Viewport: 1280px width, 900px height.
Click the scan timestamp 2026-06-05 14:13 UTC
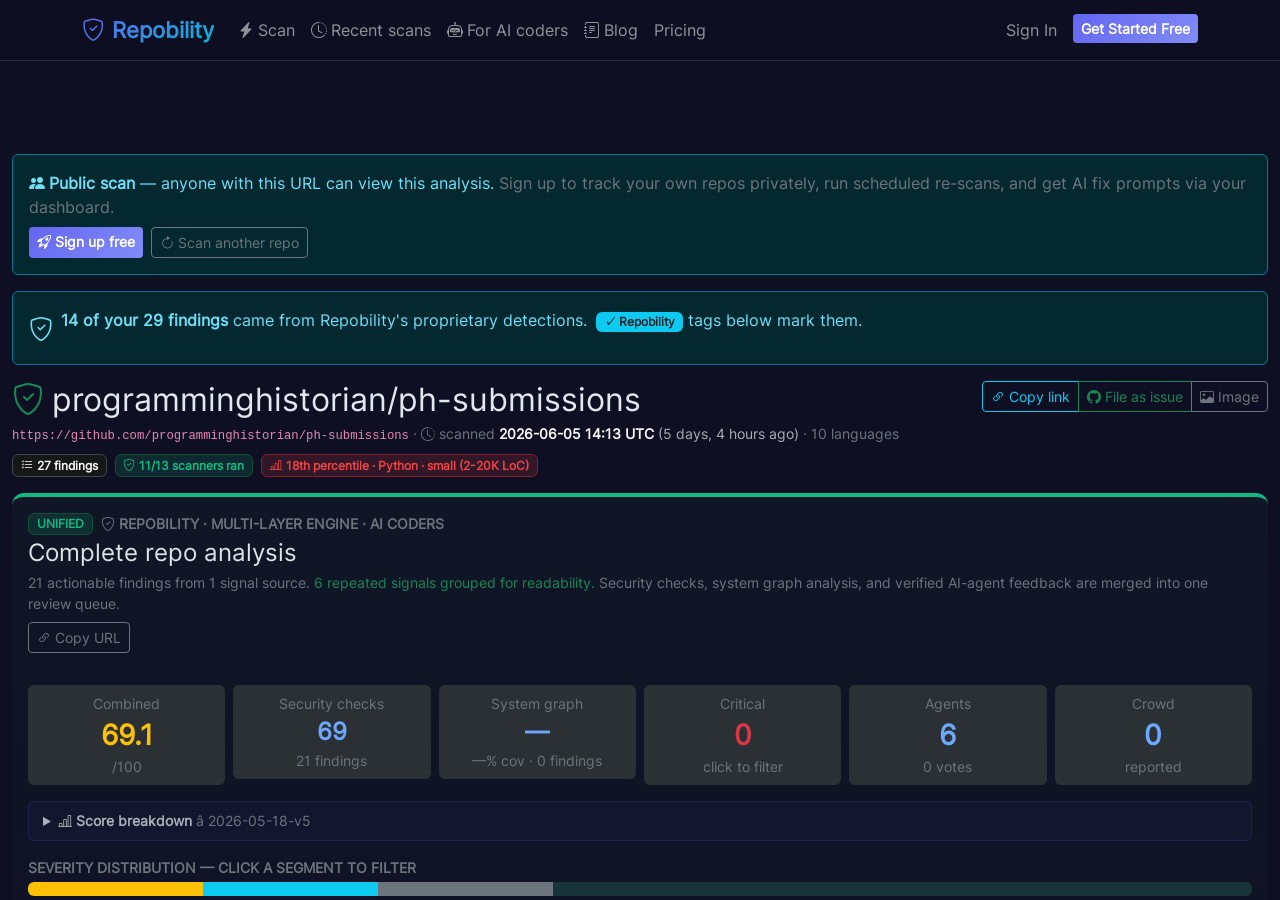click(577, 434)
